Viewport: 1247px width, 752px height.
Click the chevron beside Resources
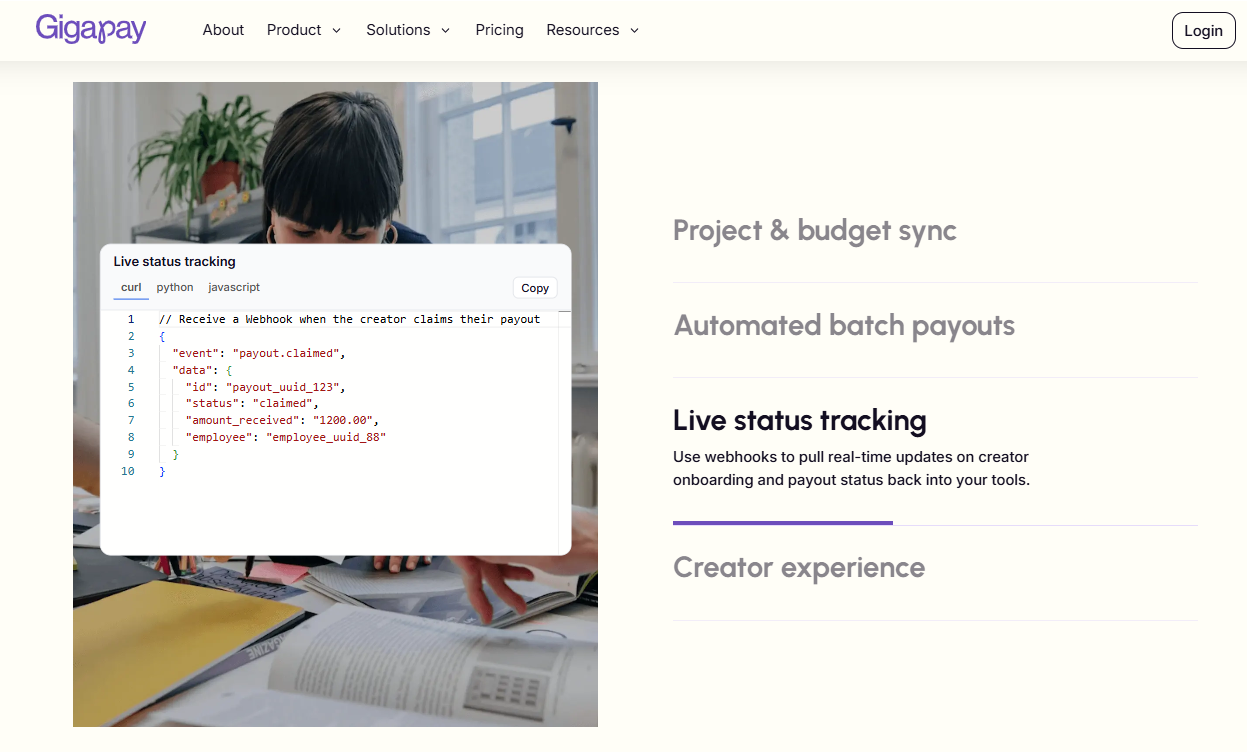(634, 31)
